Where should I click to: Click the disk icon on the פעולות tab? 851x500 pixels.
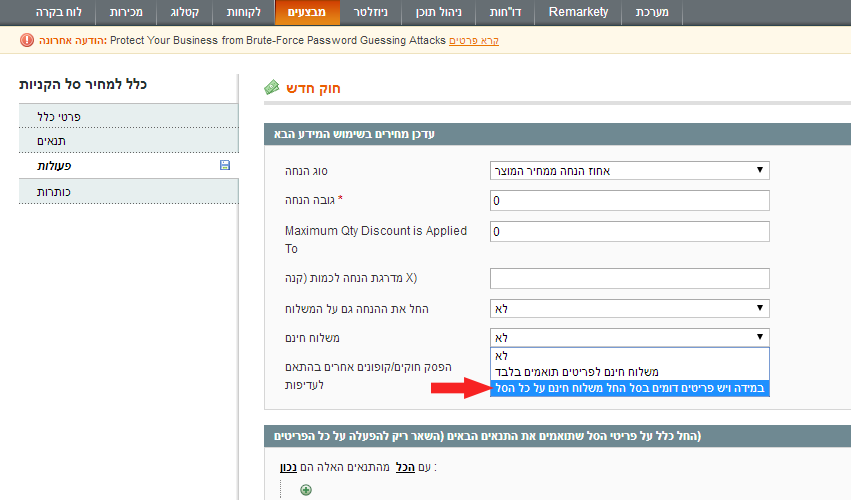click(224, 165)
